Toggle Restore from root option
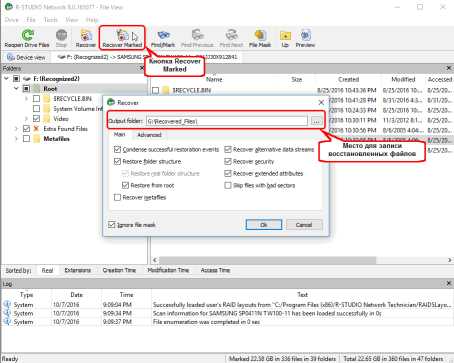This screenshot has height=363, width=454. click(x=125, y=185)
